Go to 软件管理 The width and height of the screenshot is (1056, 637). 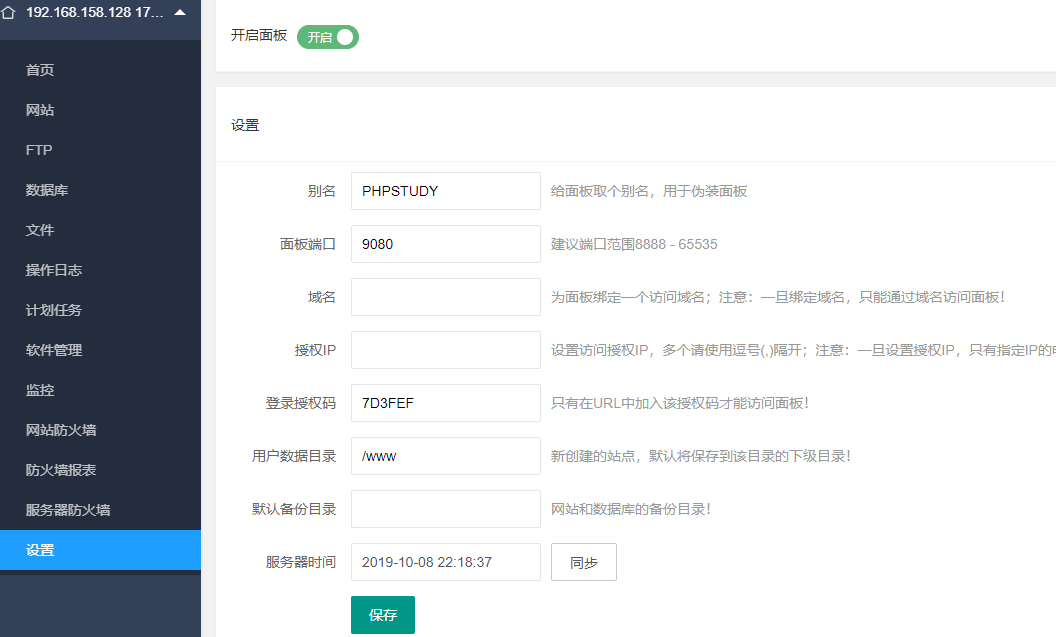click(54, 350)
